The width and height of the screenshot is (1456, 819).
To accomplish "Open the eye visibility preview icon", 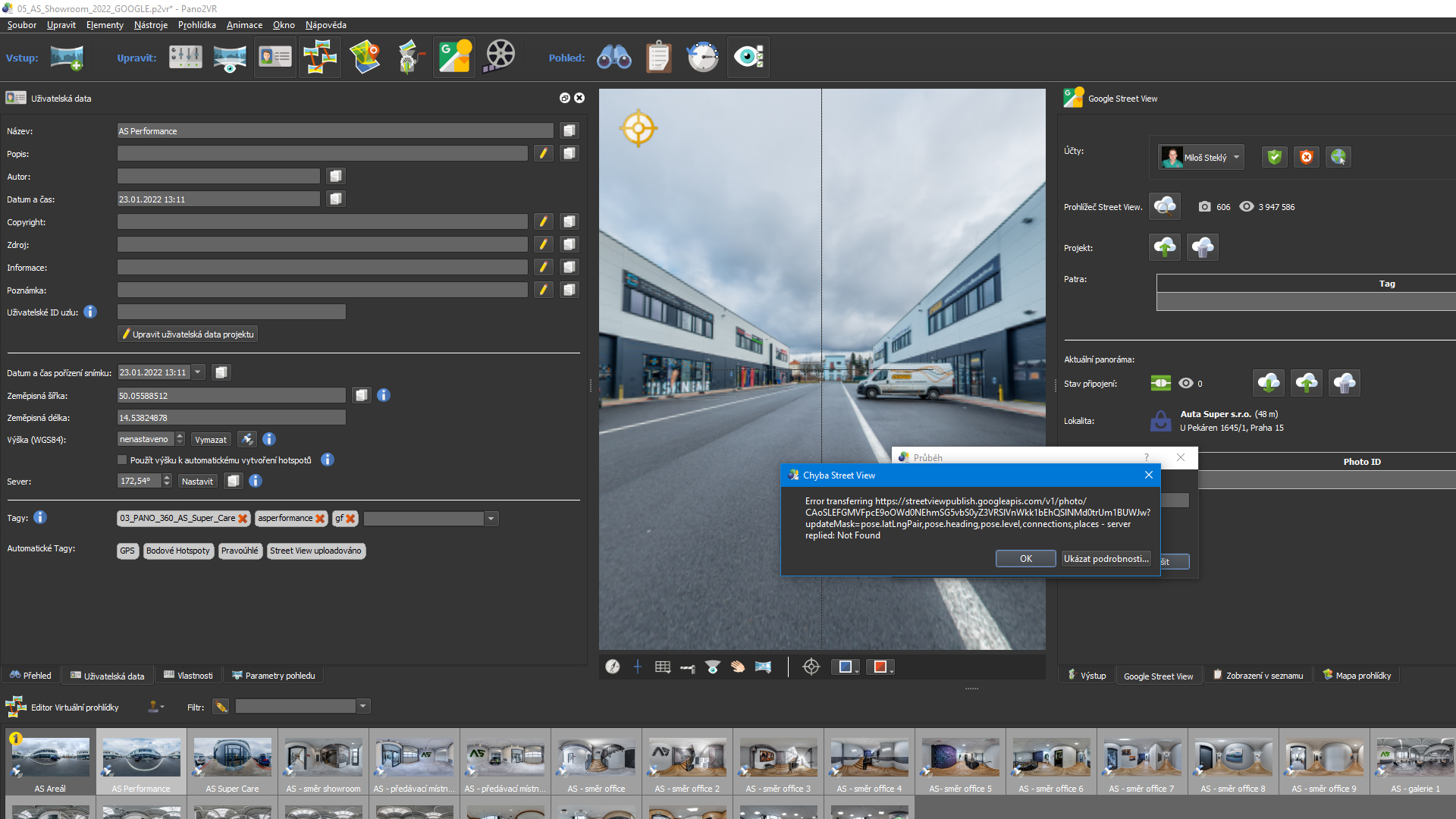I will tap(749, 56).
